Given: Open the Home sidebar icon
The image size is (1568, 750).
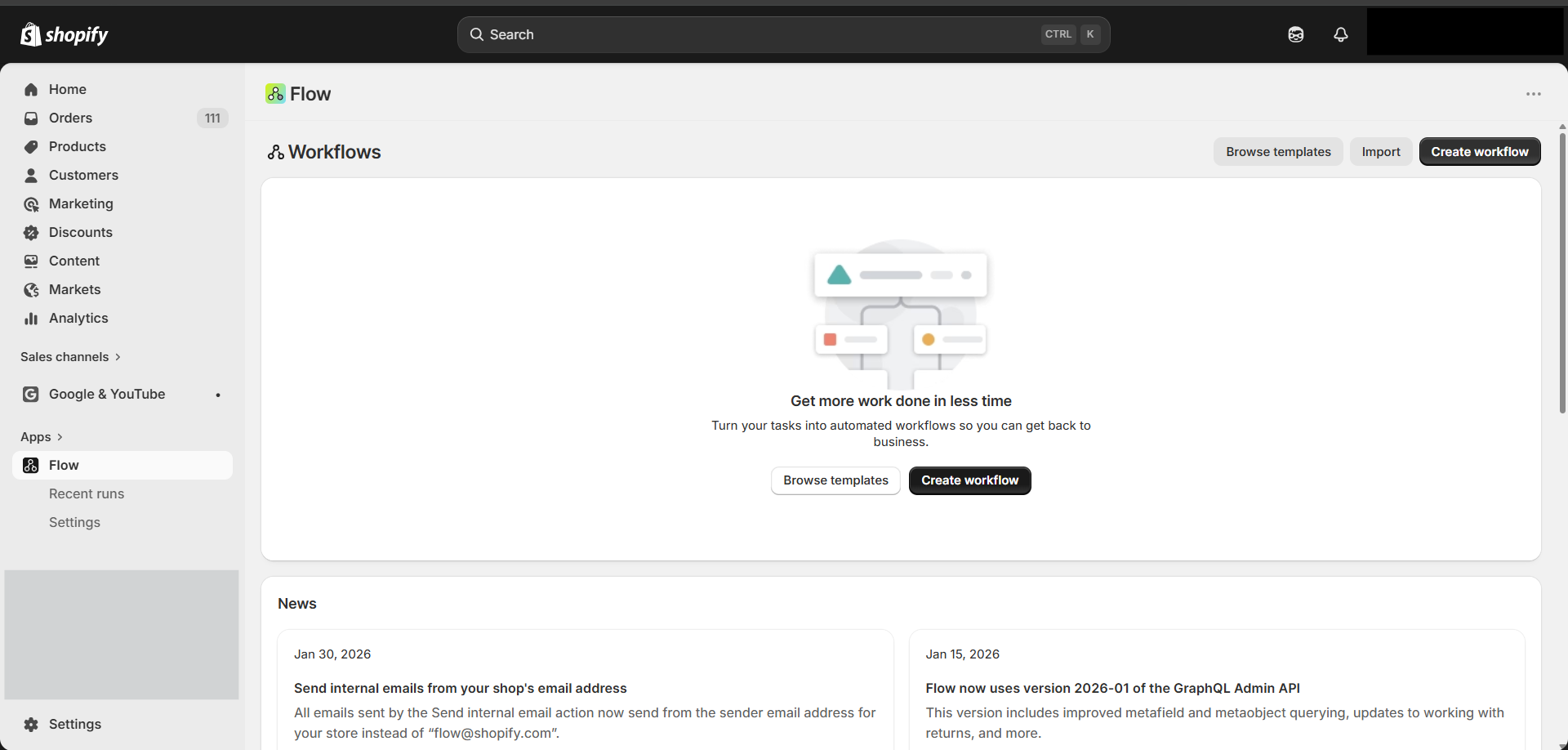Looking at the screenshot, I should point(31,90).
